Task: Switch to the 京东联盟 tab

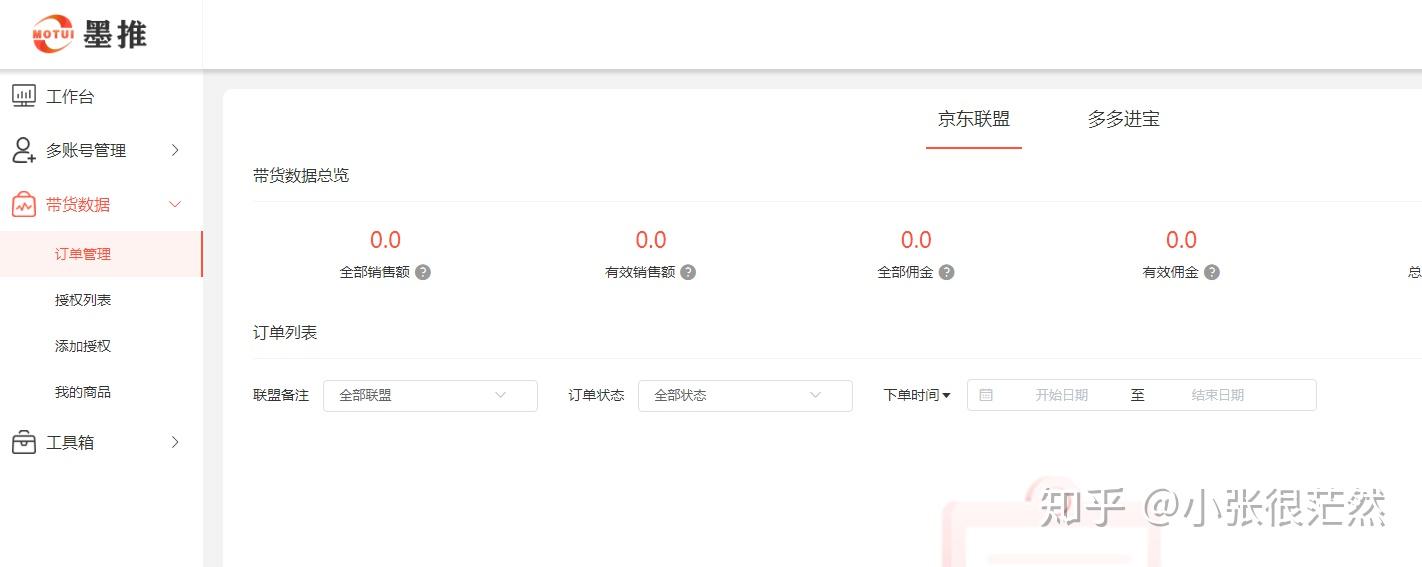Action: pyautogui.click(x=974, y=119)
